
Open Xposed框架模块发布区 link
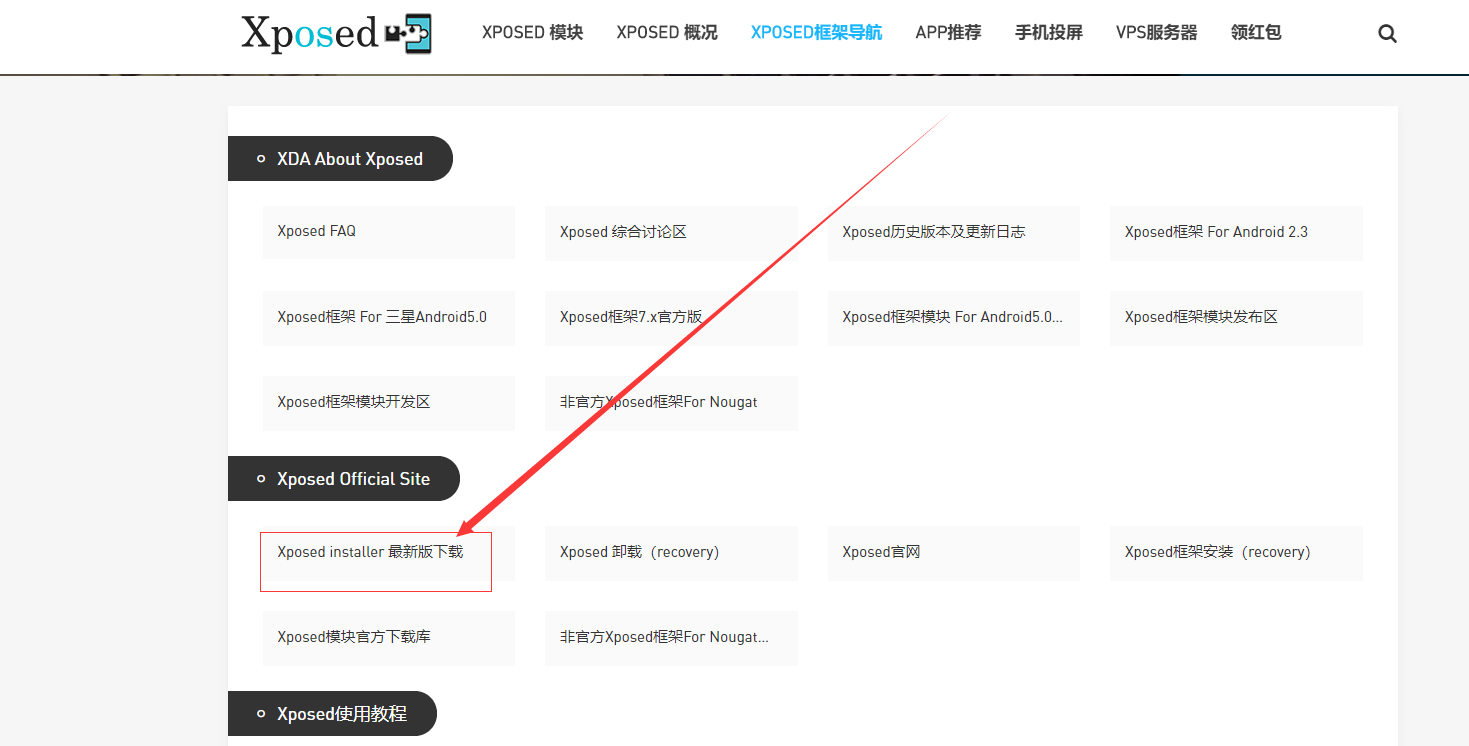coord(1236,318)
